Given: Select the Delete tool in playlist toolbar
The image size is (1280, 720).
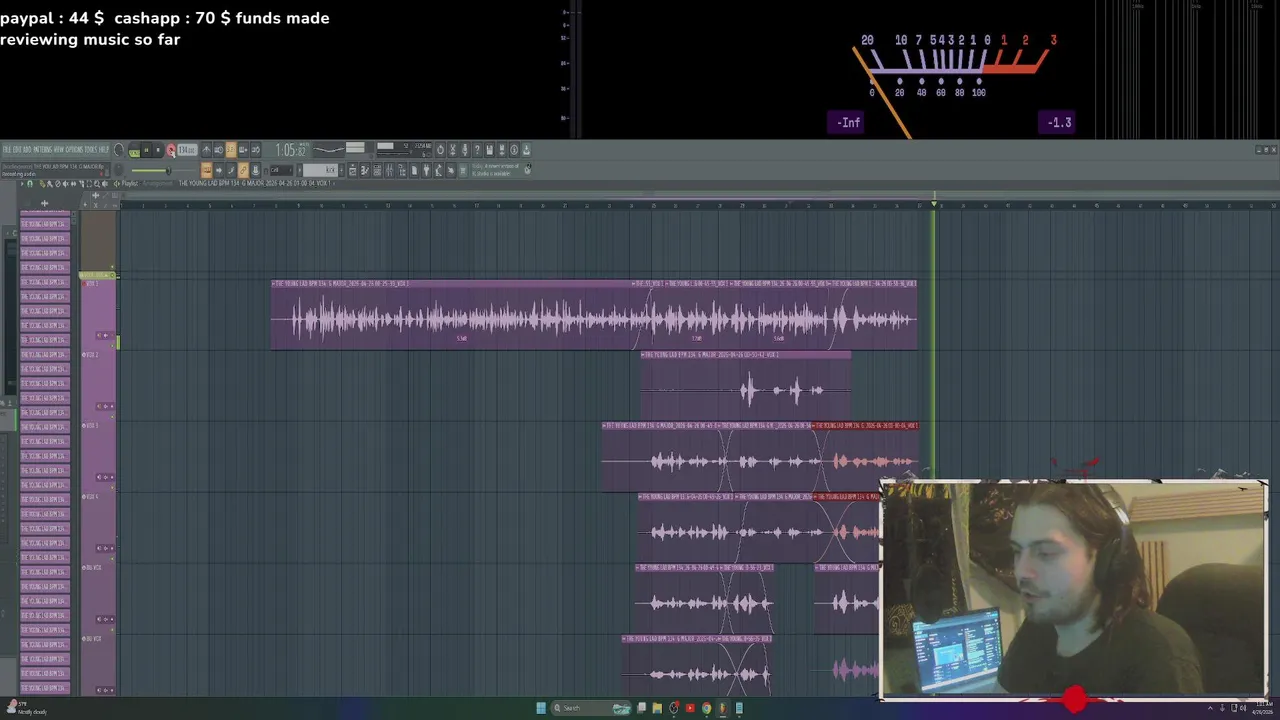Looking at the screenshot, I should [x=57, y=184].
